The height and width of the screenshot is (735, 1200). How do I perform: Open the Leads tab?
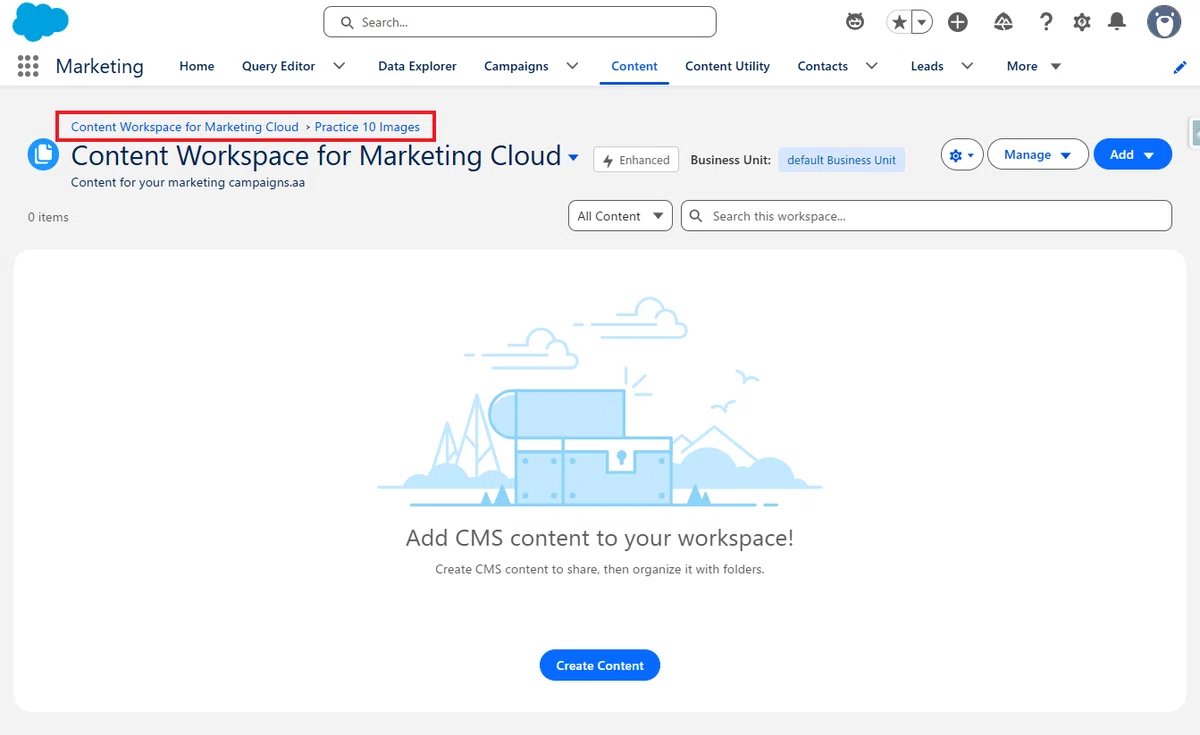pyautogui.click(x=927, y=66)
